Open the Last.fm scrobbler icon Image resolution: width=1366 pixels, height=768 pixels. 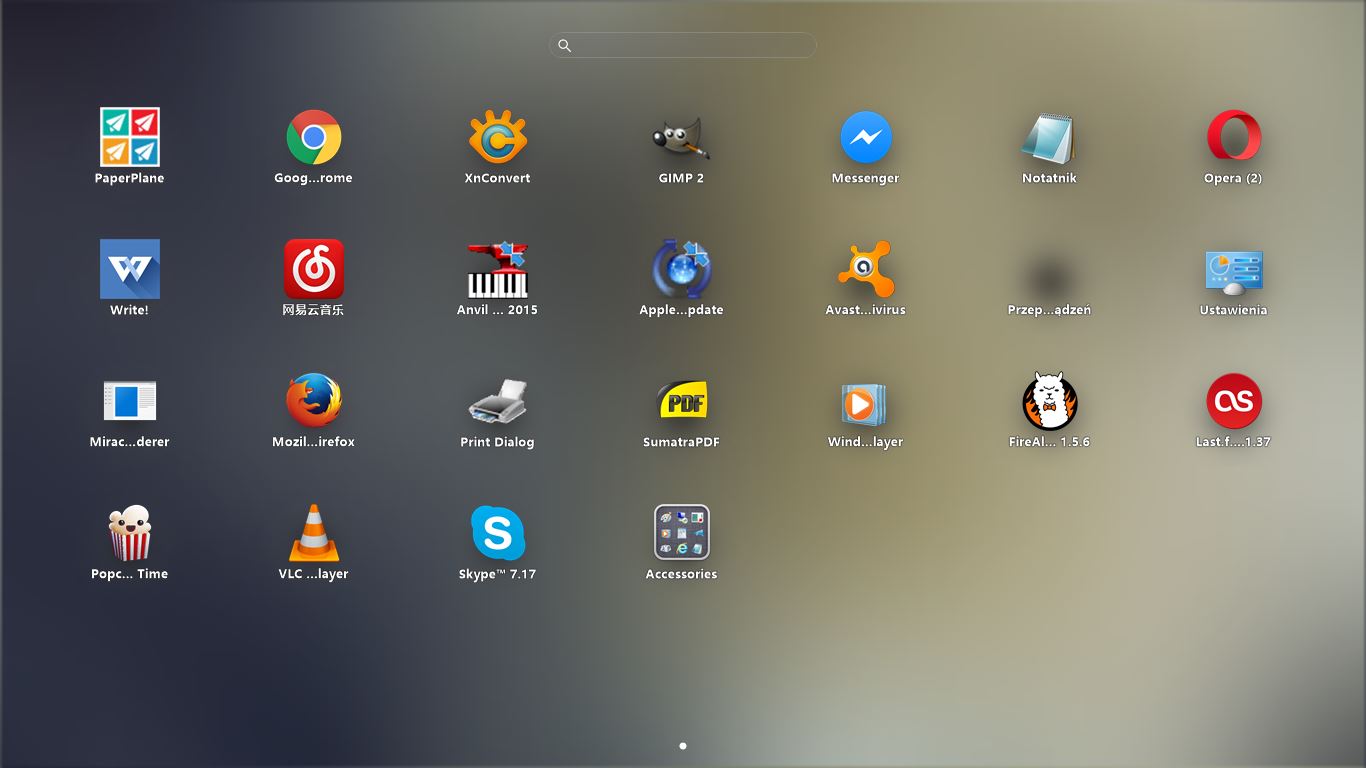pos(1233,401)
